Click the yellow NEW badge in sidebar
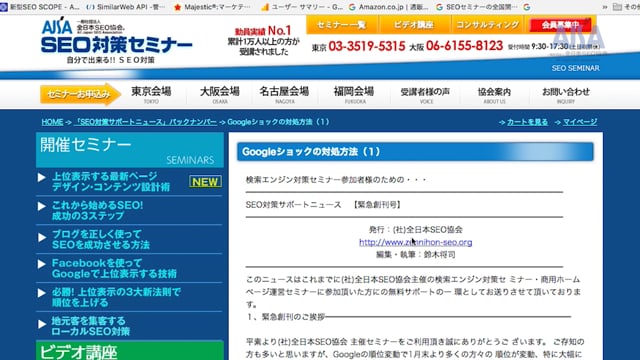This screenshot has height=360, width=640. [205, 182]
